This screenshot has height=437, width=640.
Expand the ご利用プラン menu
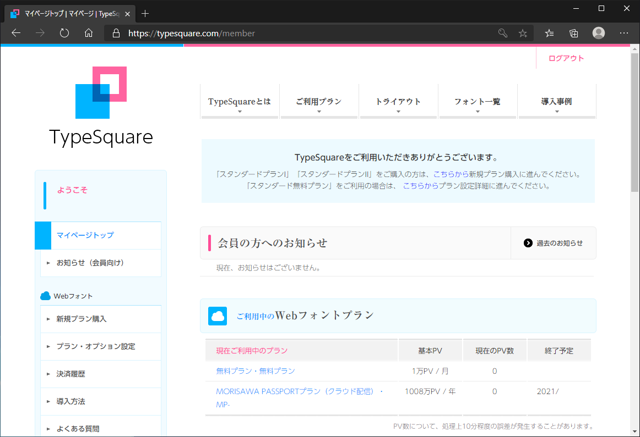pyautogui.click(x=319, y=101)
